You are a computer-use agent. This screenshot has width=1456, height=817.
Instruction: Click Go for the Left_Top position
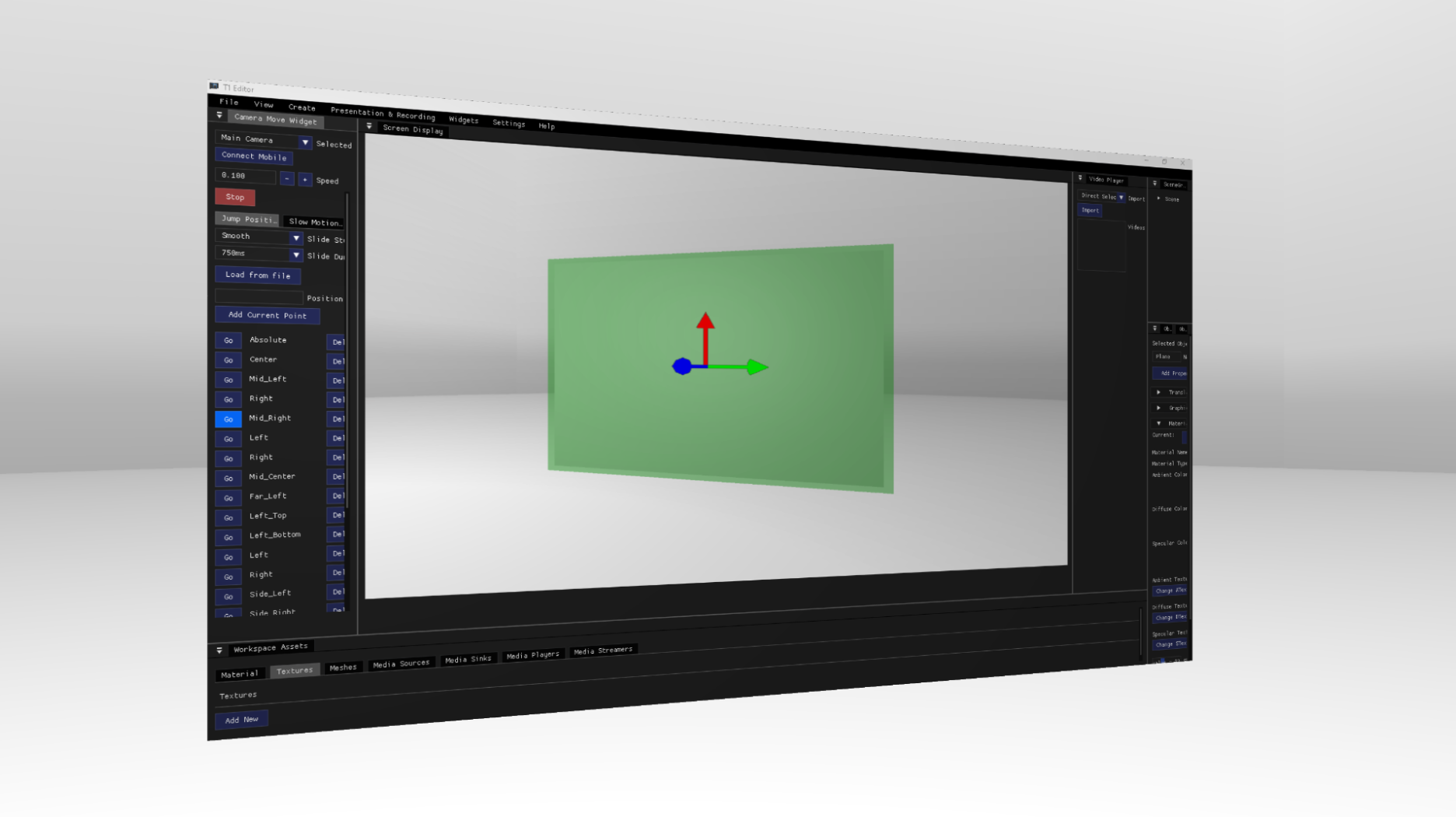[x=229, y=518]
